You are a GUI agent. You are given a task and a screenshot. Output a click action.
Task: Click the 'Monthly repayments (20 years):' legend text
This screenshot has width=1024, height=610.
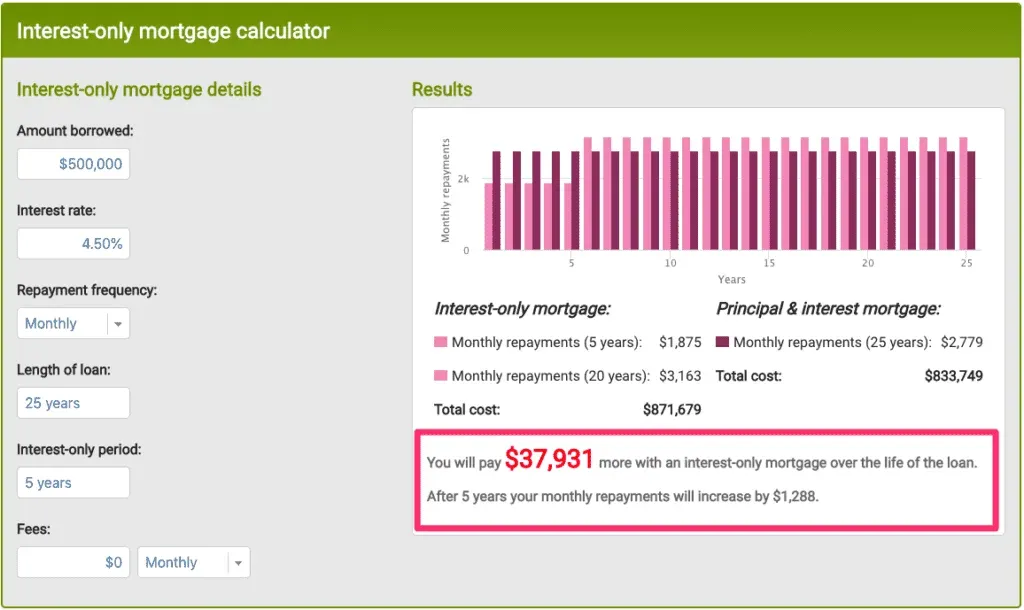pyautogui.click(x=551, y=376)
